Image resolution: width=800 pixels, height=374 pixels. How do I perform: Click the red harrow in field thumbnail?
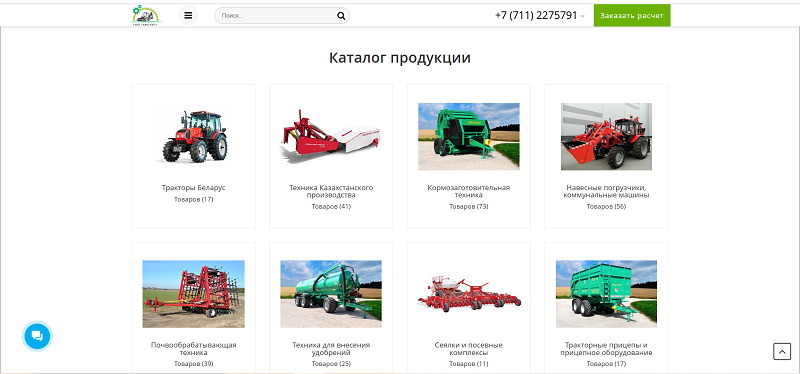click(x=193, y=294)
